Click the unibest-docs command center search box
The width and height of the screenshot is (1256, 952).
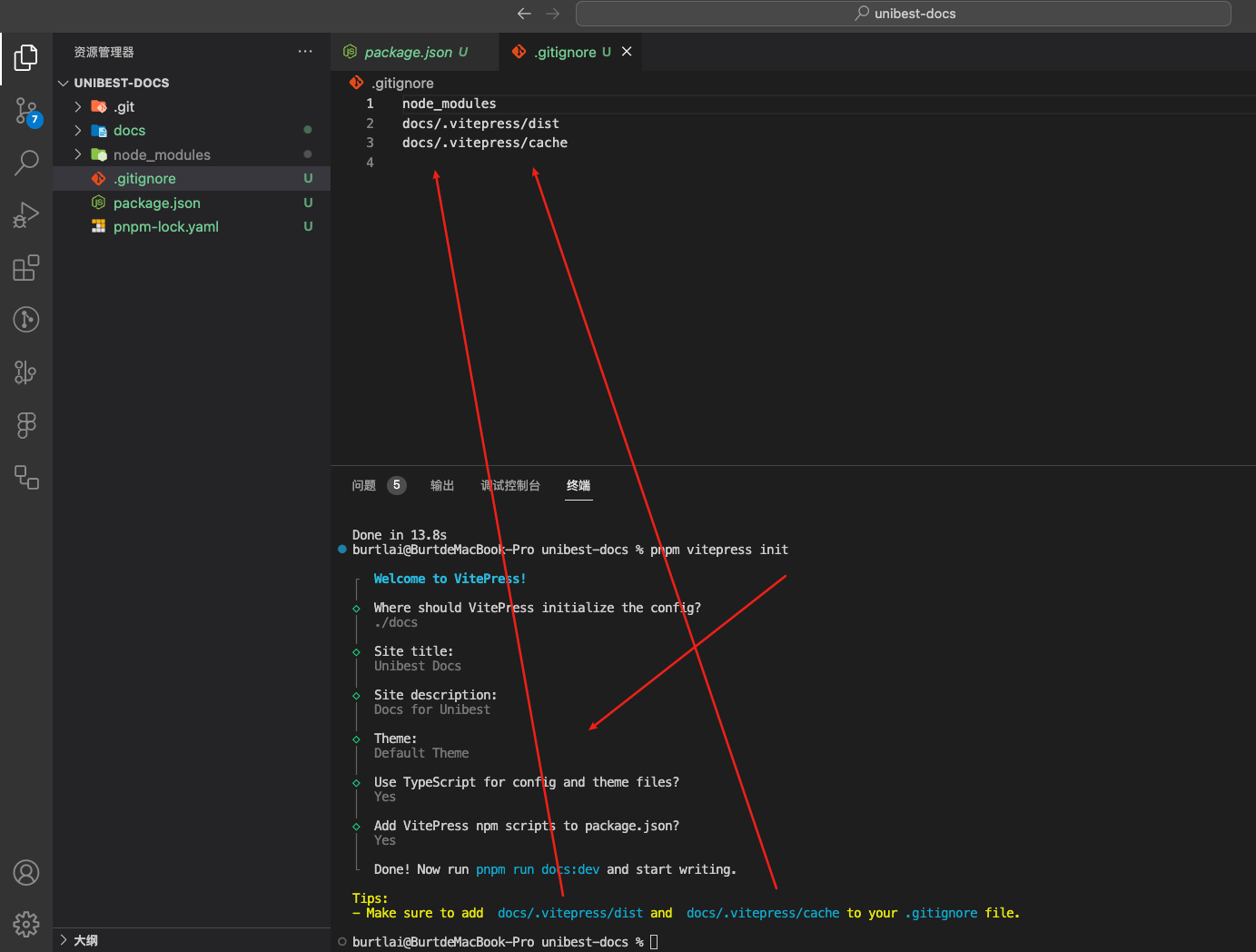904,14
